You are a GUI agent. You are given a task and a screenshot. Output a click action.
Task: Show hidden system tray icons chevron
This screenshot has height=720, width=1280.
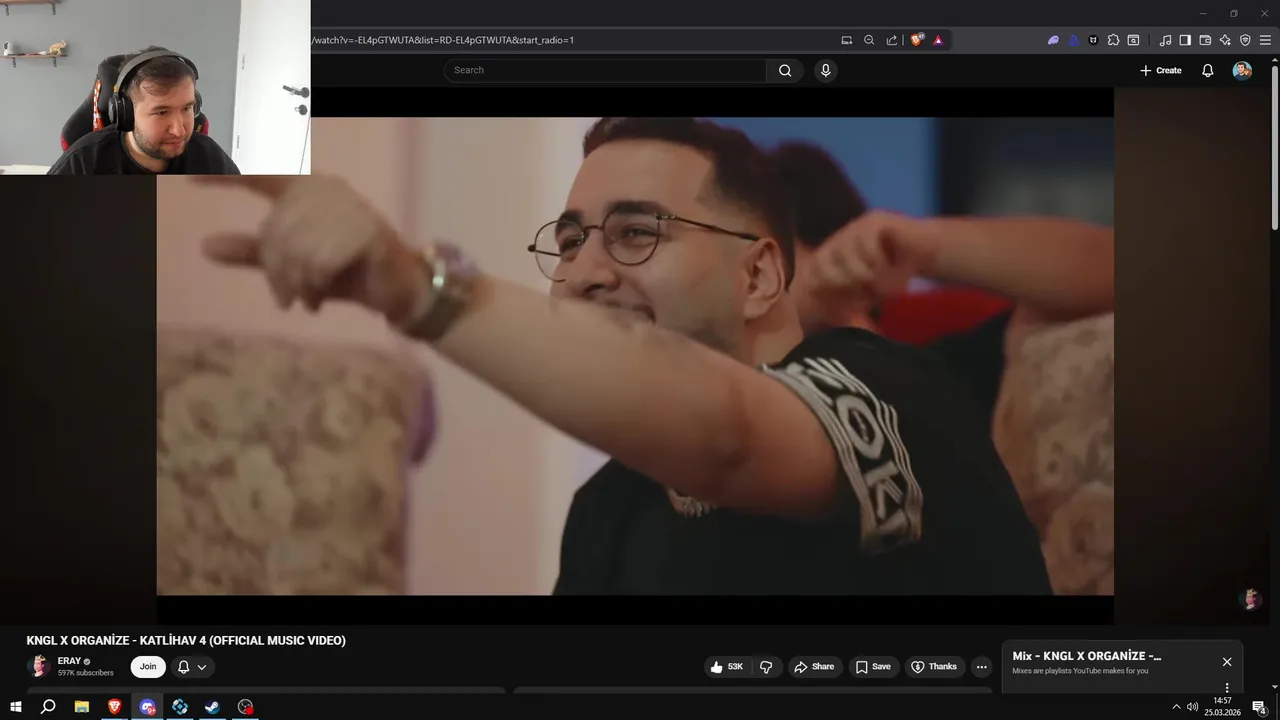(1176, 707)
